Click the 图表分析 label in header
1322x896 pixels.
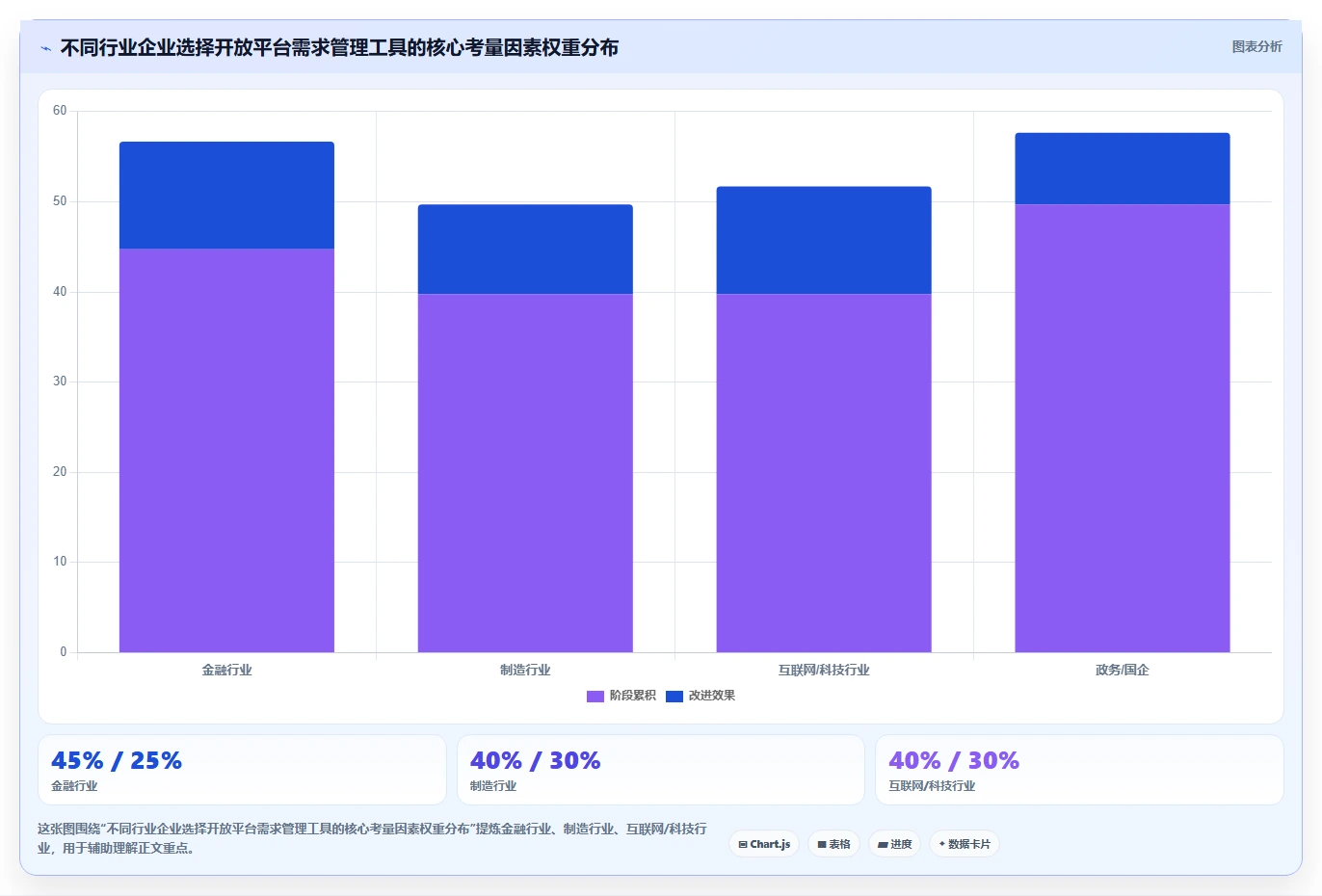[1256, 46]
